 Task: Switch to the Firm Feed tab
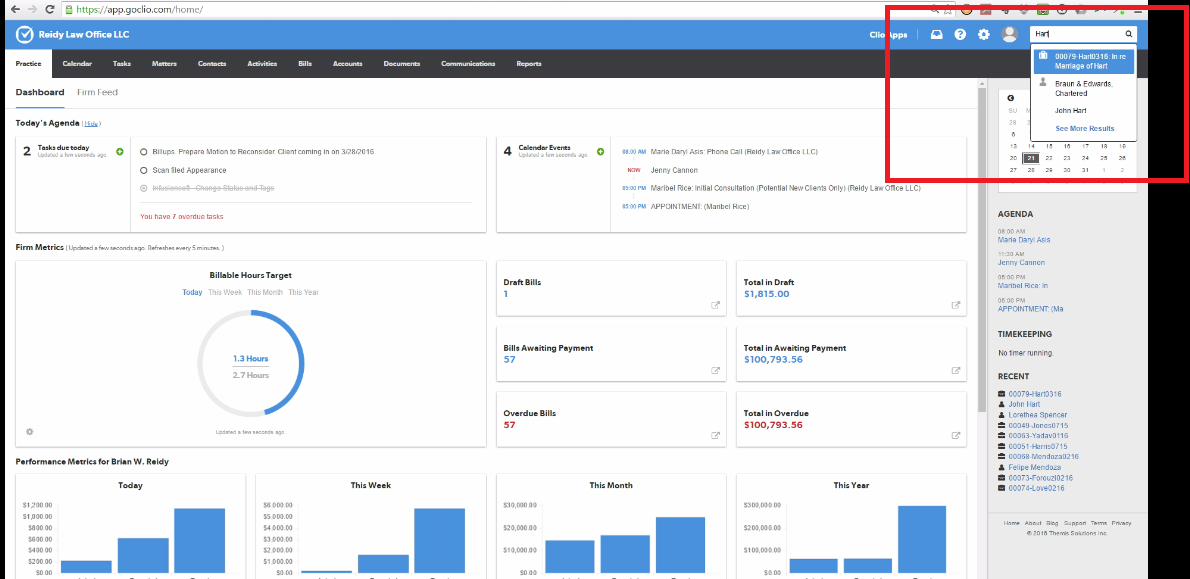97,91
